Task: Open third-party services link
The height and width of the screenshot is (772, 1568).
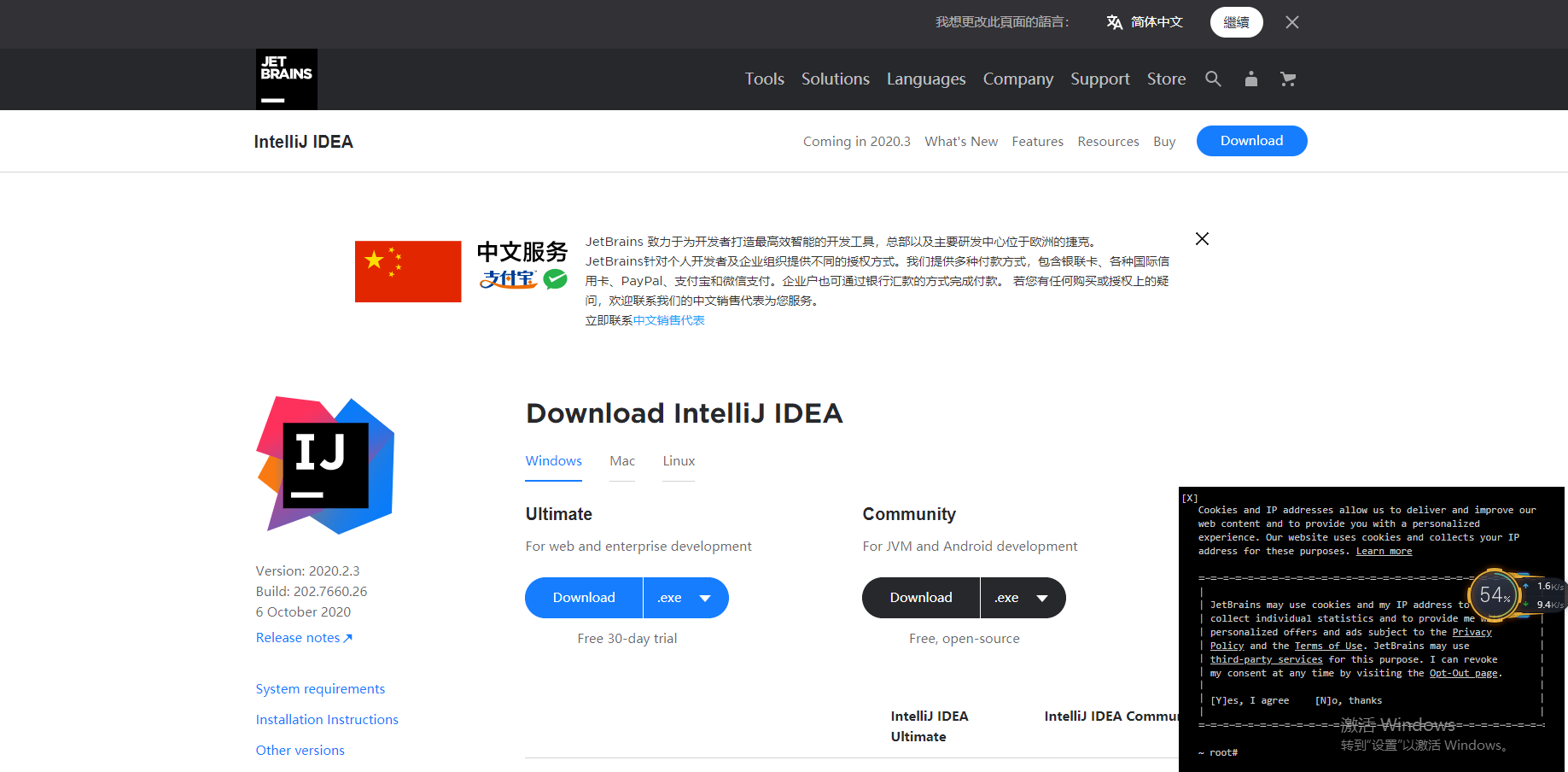Action: [x=1266, y=660]
